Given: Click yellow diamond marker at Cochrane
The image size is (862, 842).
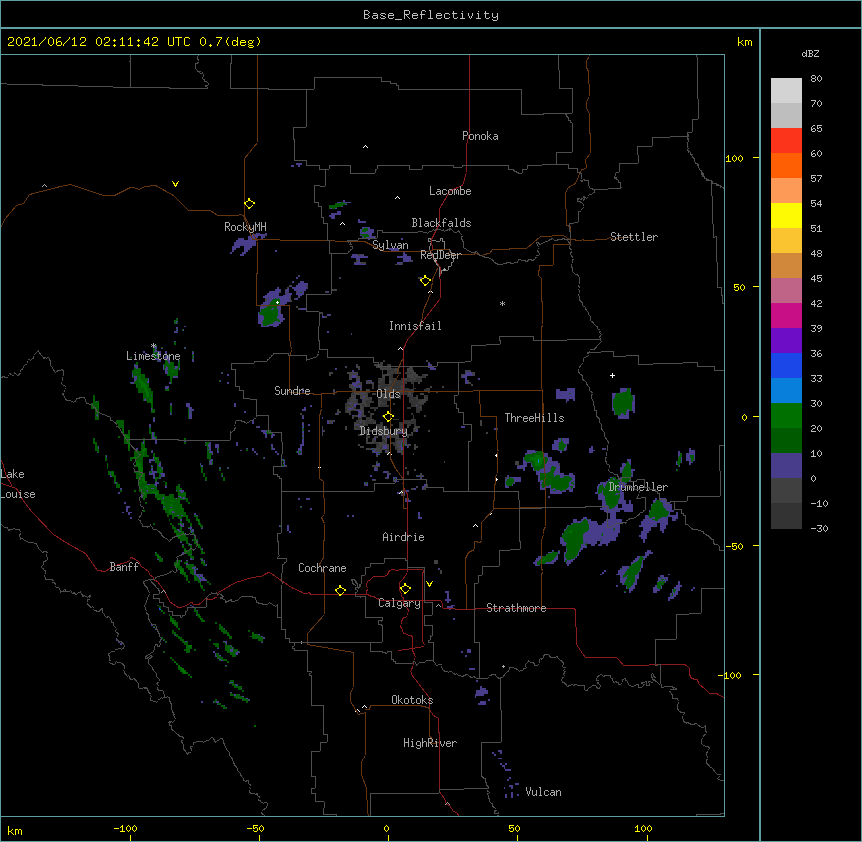Looking at the screenshot, I should tap(340, 590).
